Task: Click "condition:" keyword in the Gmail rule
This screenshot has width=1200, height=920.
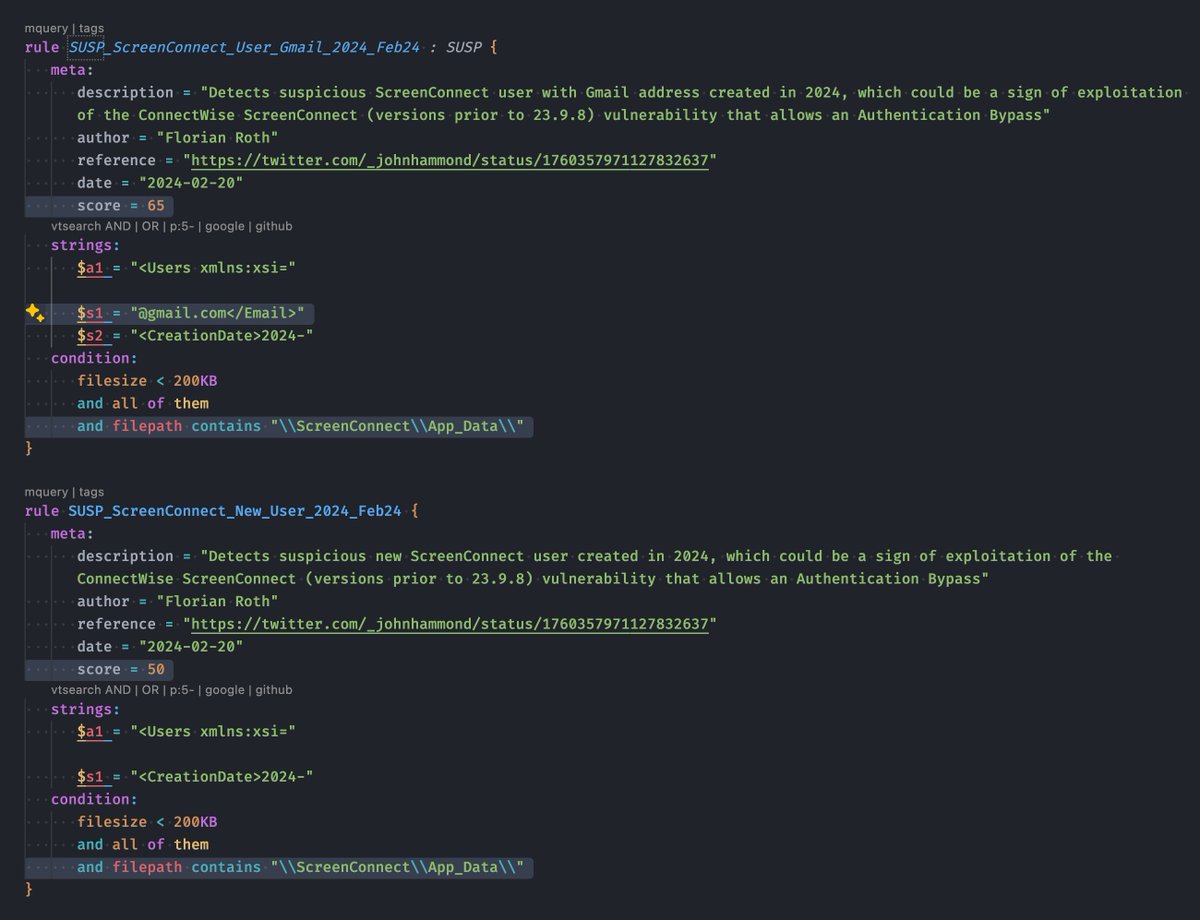Action: tap(94, 358)
